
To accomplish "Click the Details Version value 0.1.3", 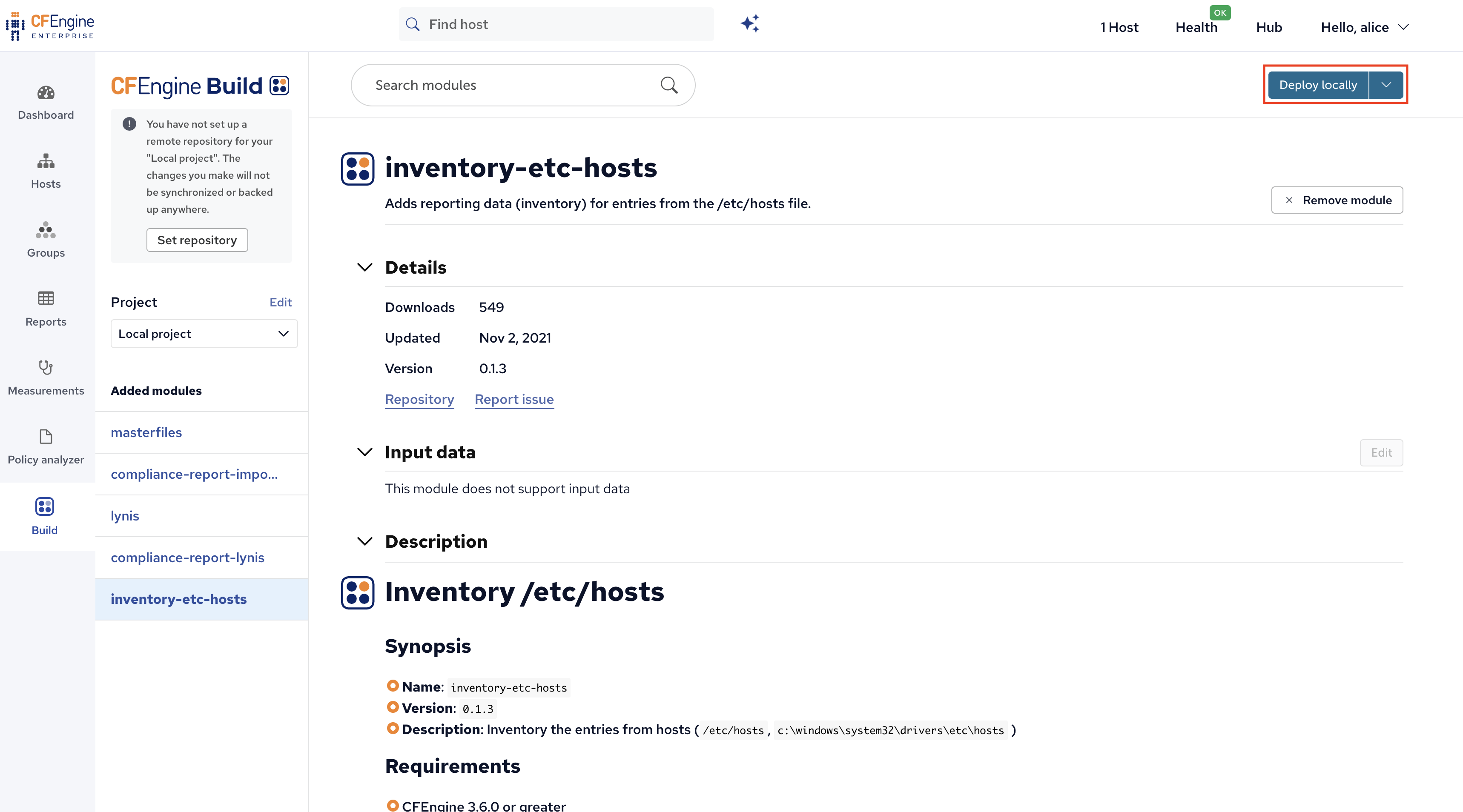I will [492, 369].
